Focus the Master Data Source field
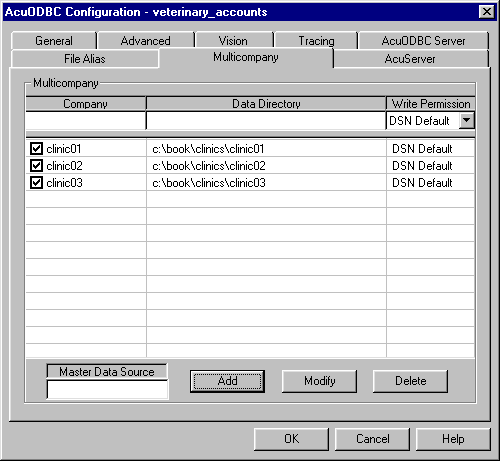 (108, 389)
